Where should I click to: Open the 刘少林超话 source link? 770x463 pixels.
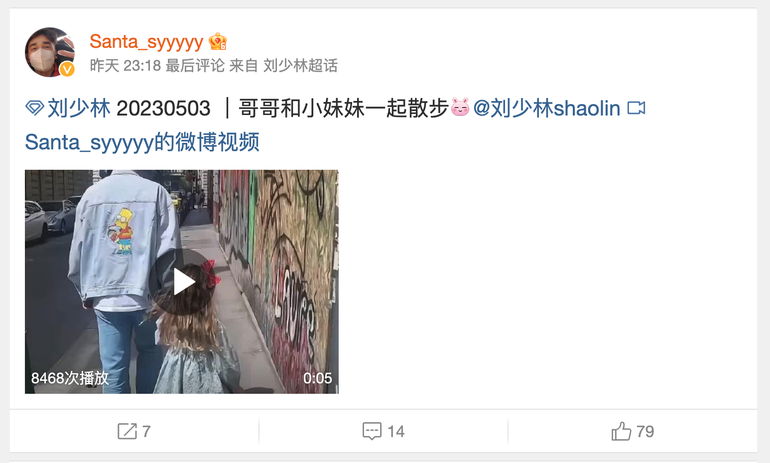coord(301,65)
